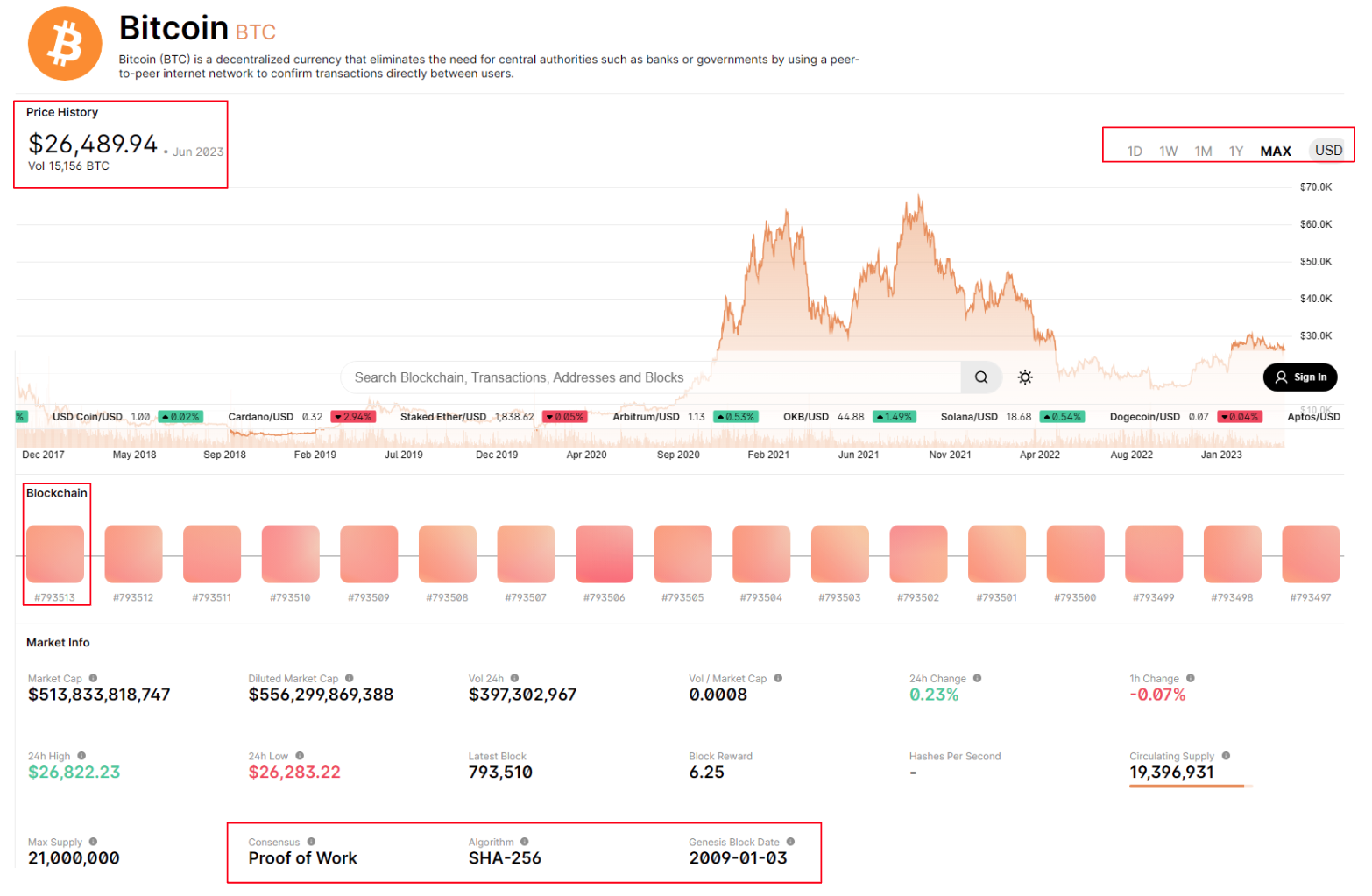This screenshot has width=1372, height=896.
Task: Click the Latest Block value 793,510
Action: point(500,773)
